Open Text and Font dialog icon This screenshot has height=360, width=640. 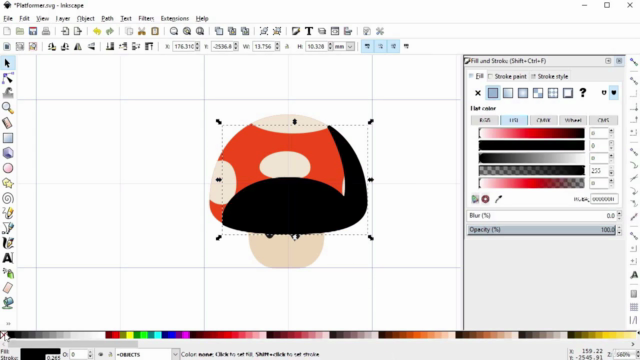(x=309, y=31)
